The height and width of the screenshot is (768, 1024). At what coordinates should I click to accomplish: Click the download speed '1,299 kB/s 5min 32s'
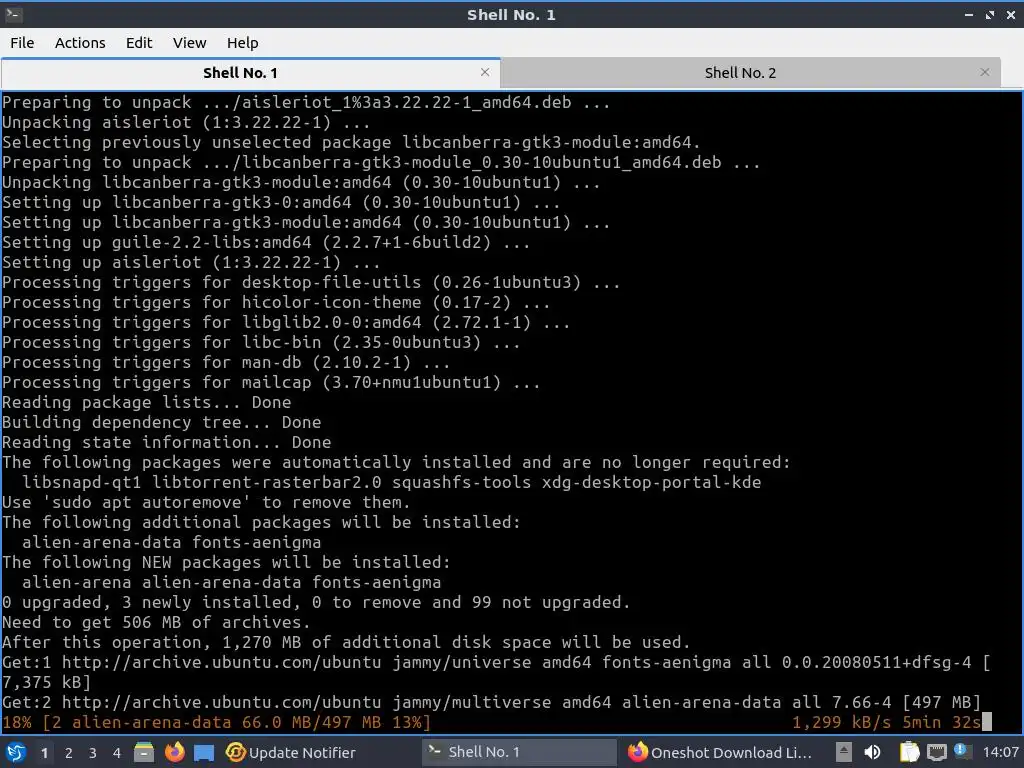tap(886, 722)
